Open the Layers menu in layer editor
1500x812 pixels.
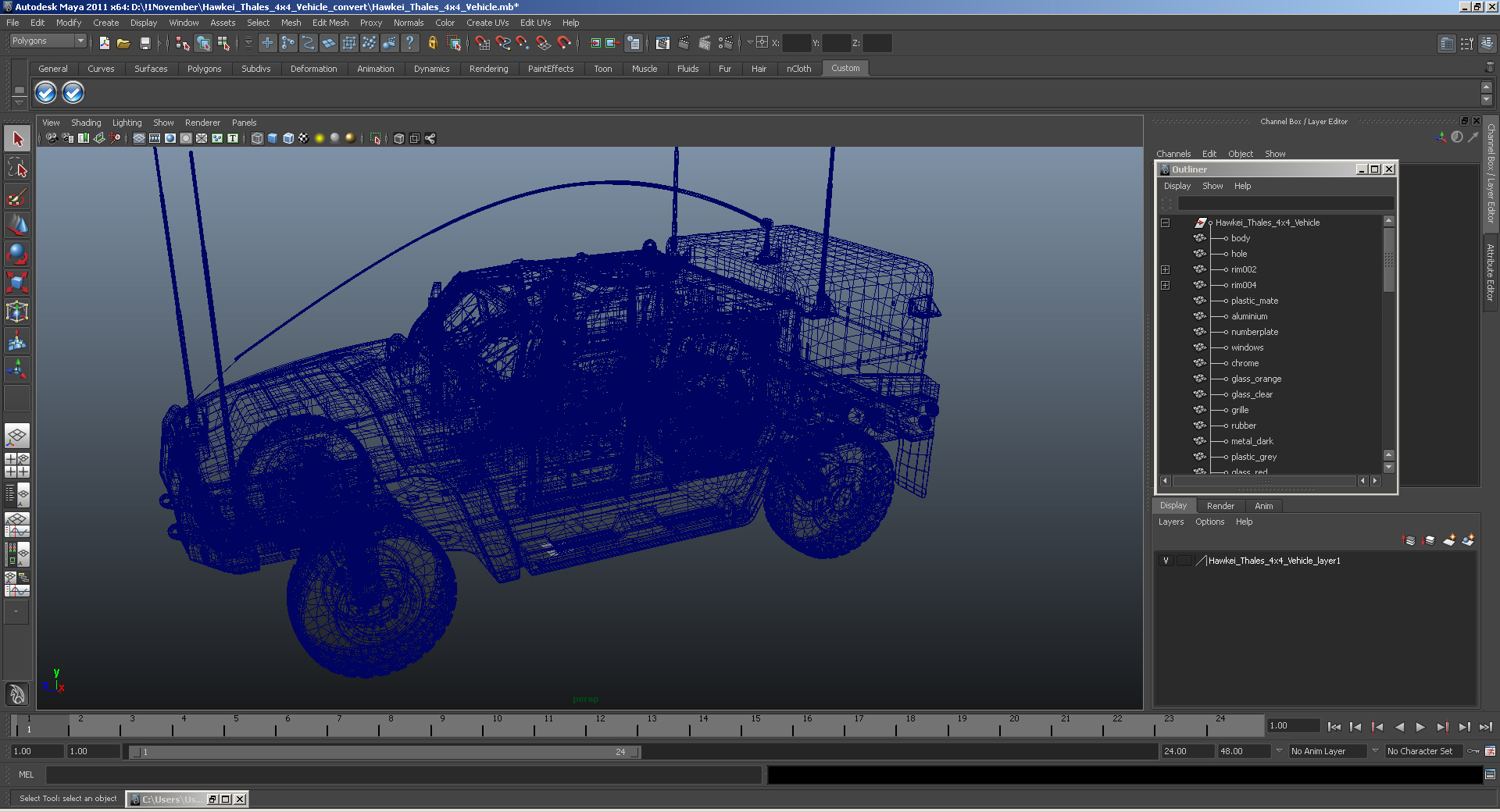coord(1170,522)
